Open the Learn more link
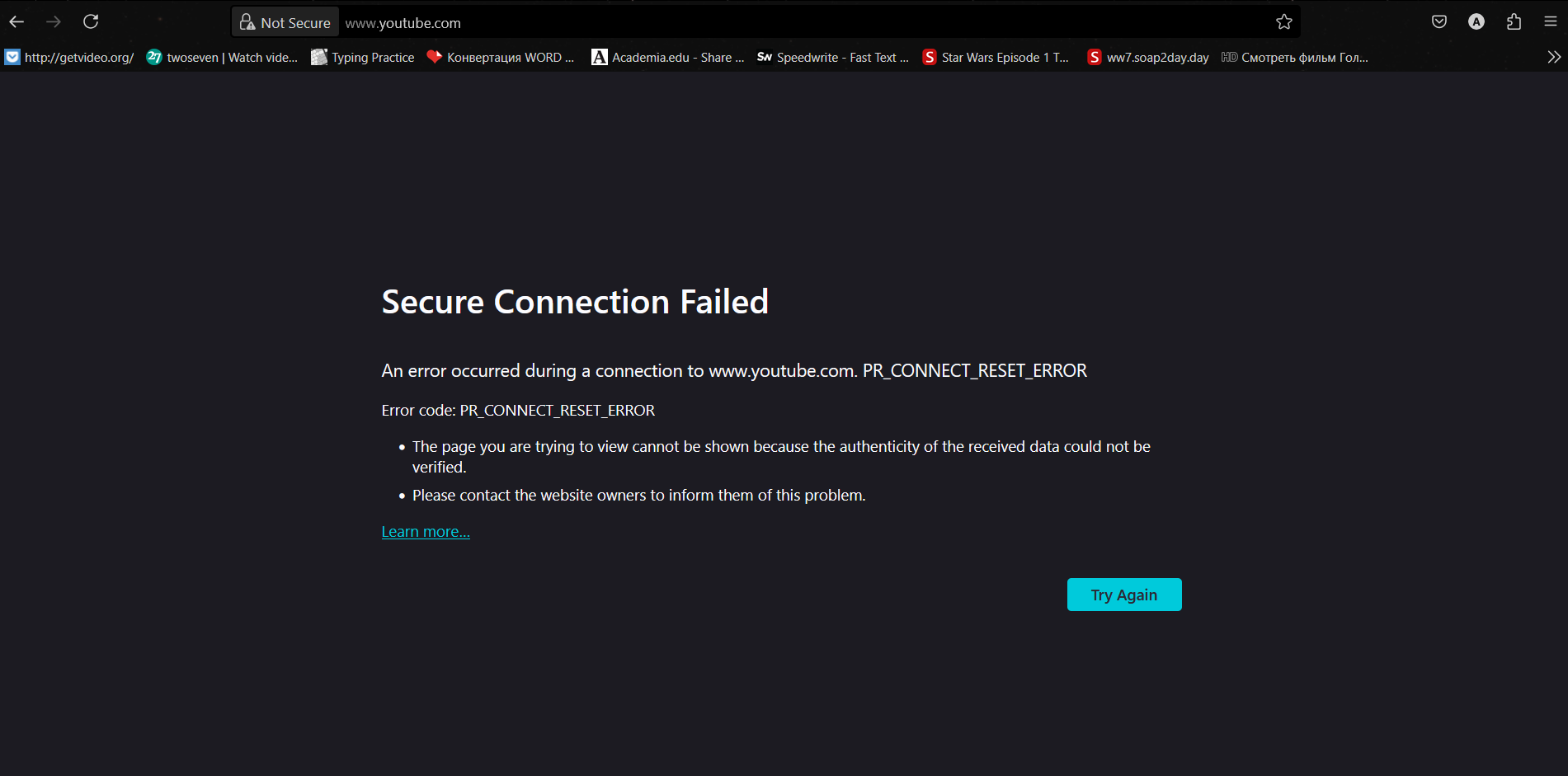The width and height of the screenshot is (1568, 776). click(x=426, y=532)
